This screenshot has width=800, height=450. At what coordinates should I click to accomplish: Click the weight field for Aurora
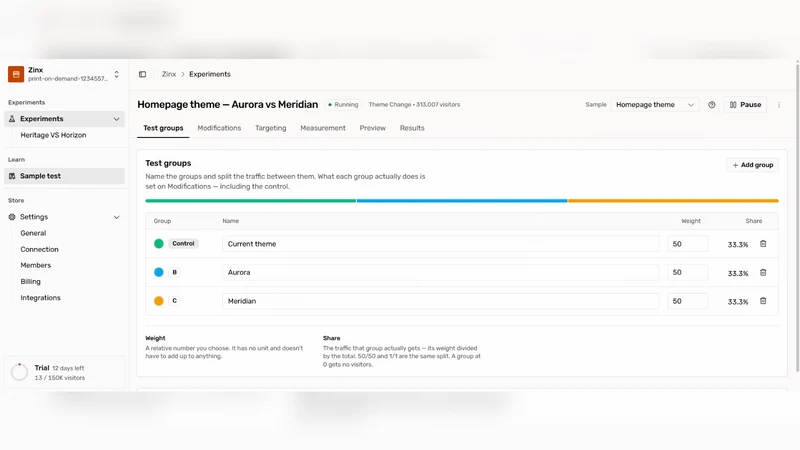point(687,272)
